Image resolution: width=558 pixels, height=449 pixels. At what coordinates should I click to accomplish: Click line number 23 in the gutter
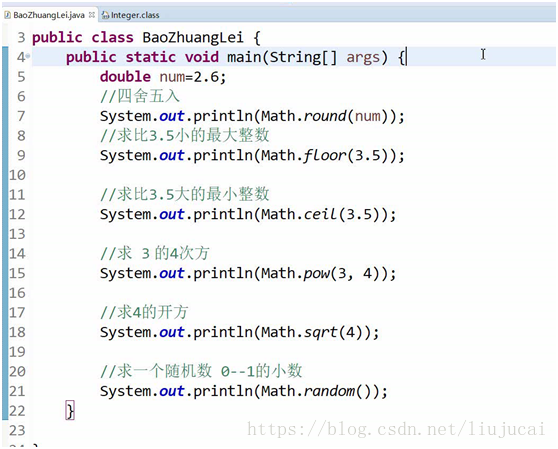click(17, 431)
